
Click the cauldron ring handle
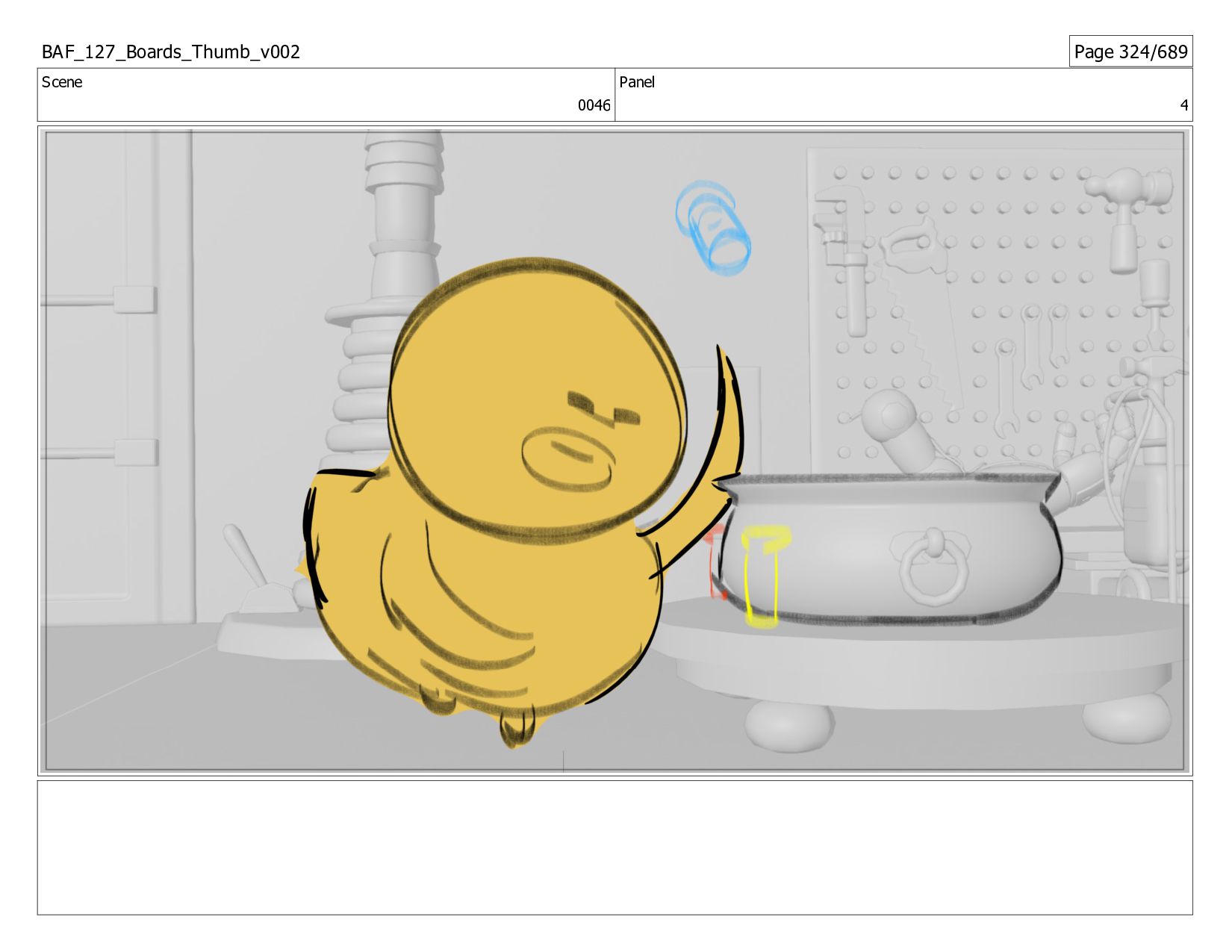(933, 565)
